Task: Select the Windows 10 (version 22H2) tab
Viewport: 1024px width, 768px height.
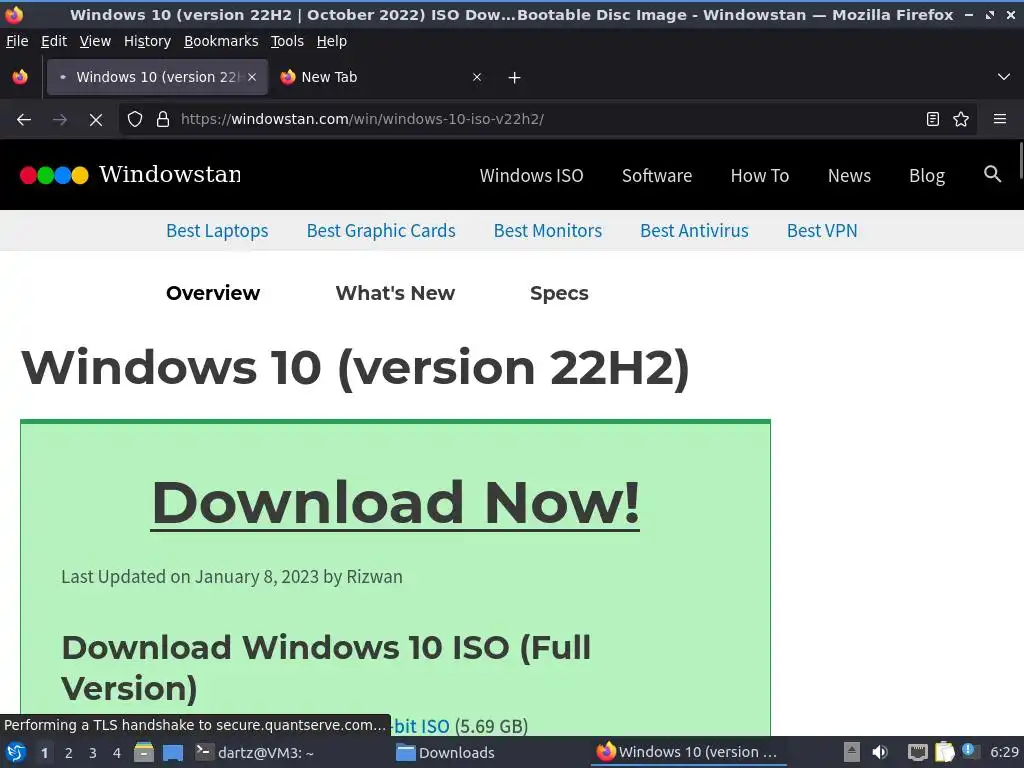Action: 157,77
